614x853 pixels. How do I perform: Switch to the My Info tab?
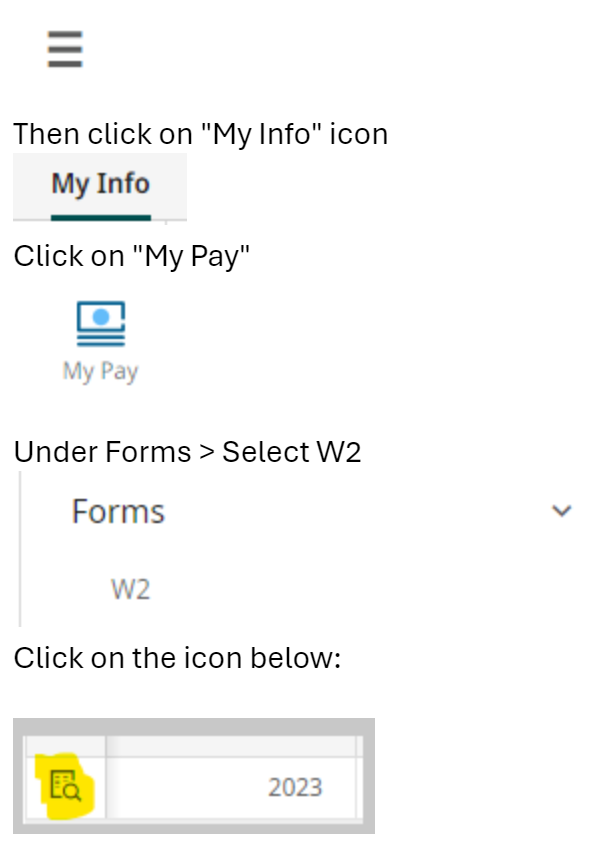click(x=100, y=185)
